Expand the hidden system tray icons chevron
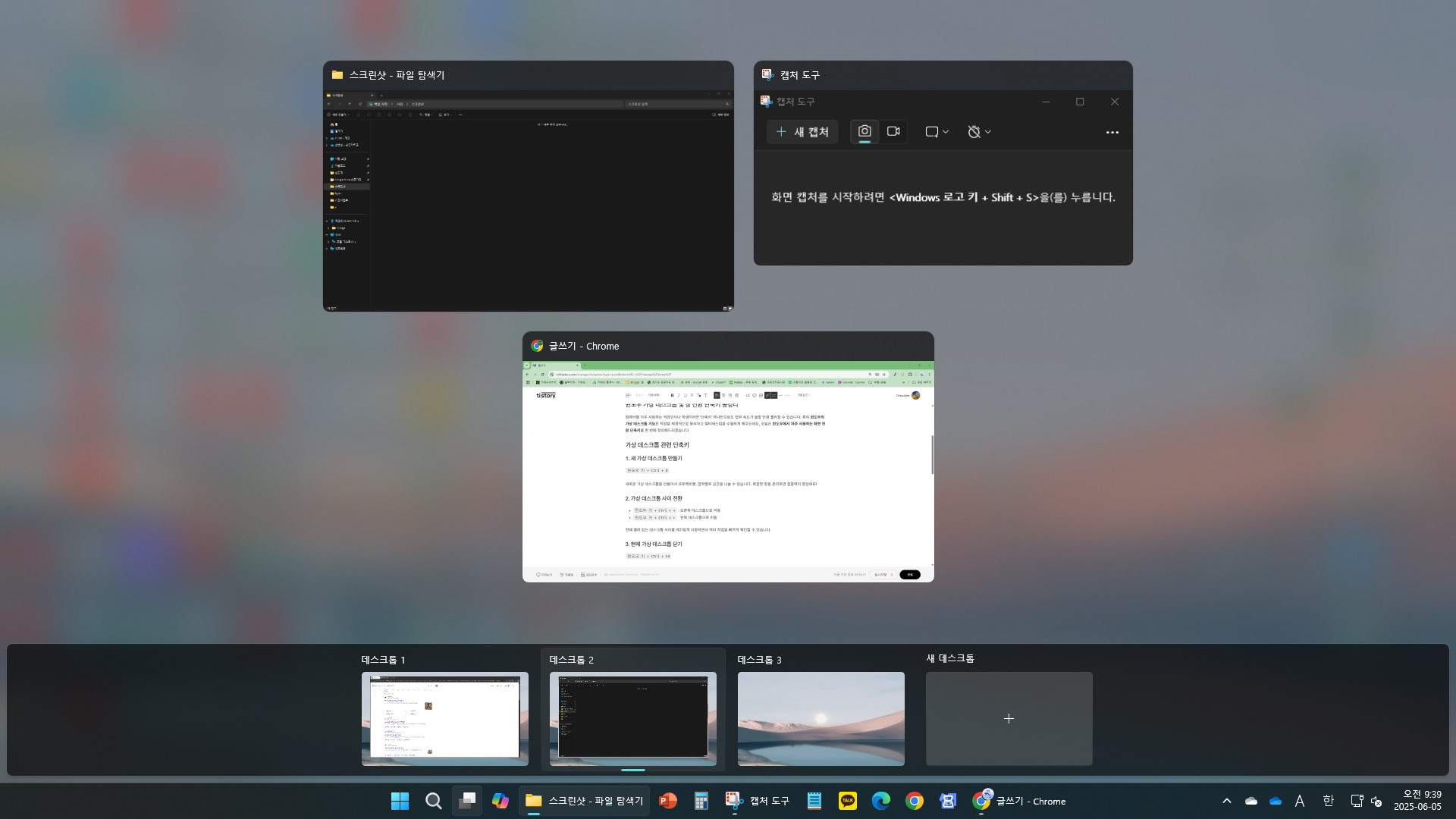This screenshot has width=1456, height=819. pos(1226,801)
